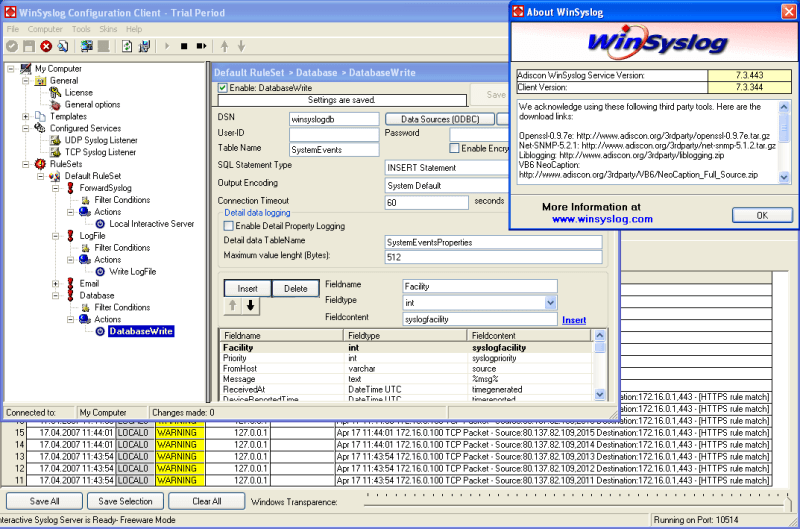The height and width of the screenshot is (529, 800).
Task: Open the Fieldtype dropdown
Action: (x=550, y=302)
